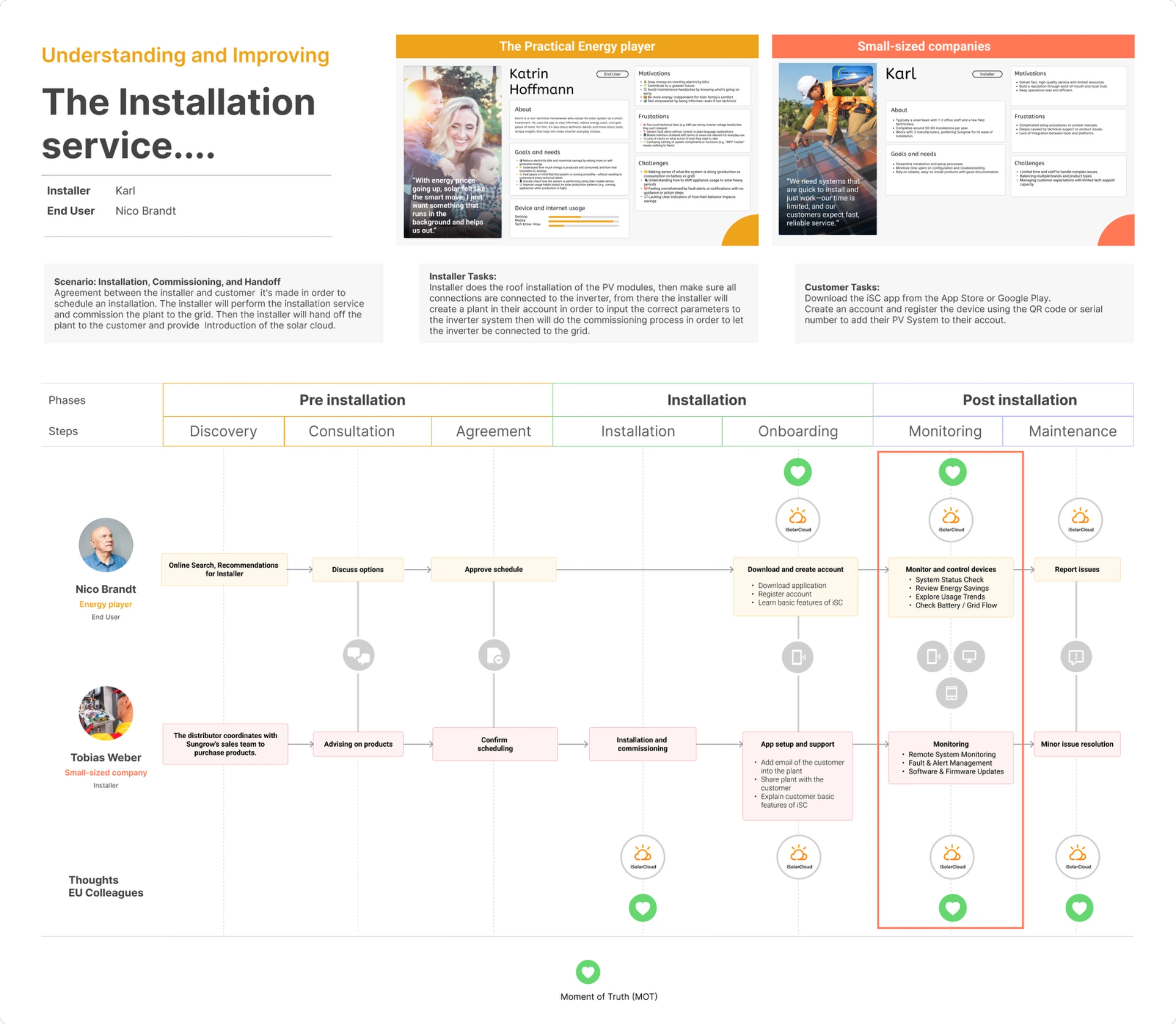Image resolution: width=1176 pixels, height=1024 pixels.
Task: Click the App setup and support box
Action: (x=798, y=775)
